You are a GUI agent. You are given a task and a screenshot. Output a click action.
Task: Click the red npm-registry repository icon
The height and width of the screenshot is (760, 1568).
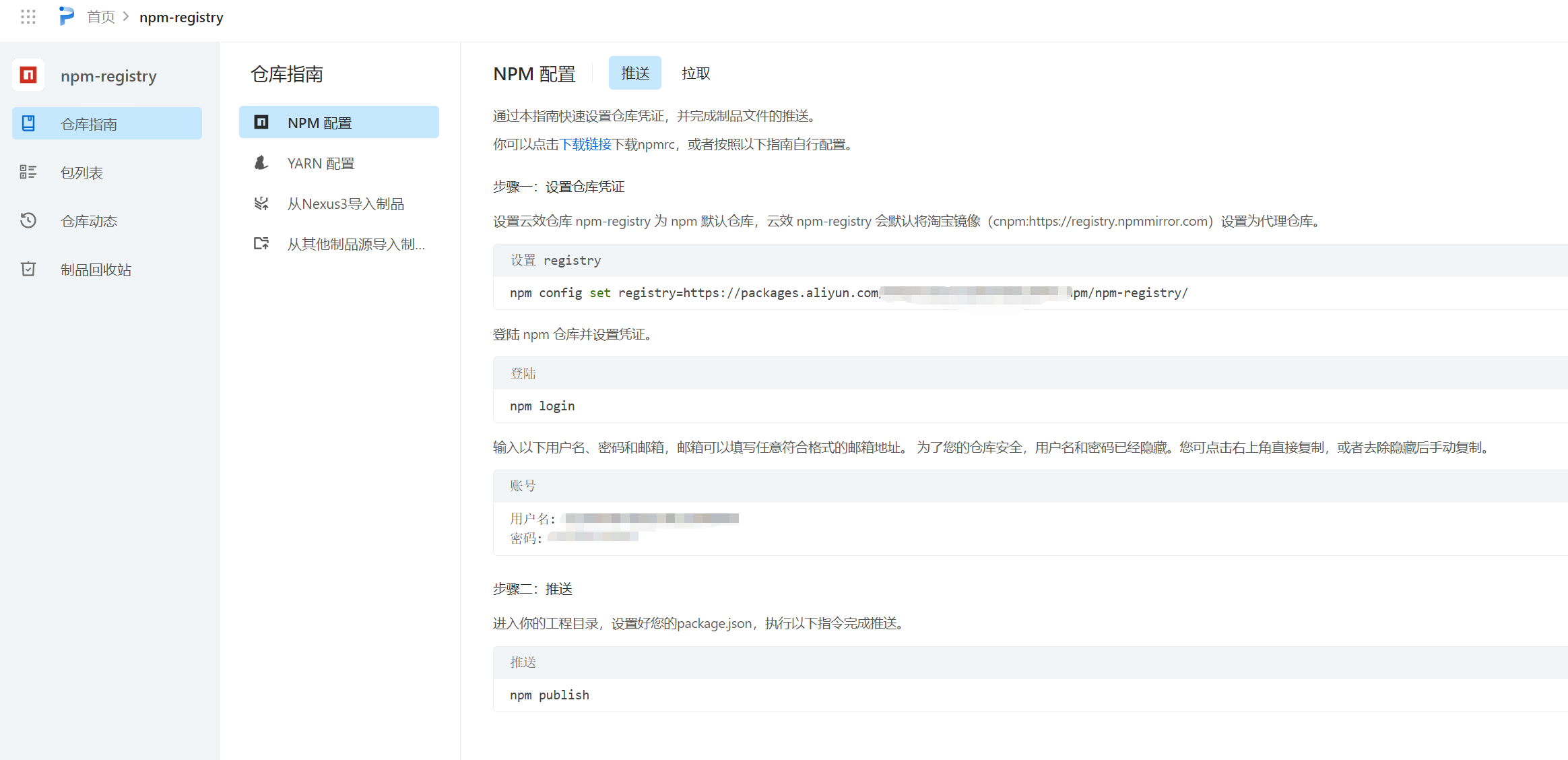coord(28,75)
